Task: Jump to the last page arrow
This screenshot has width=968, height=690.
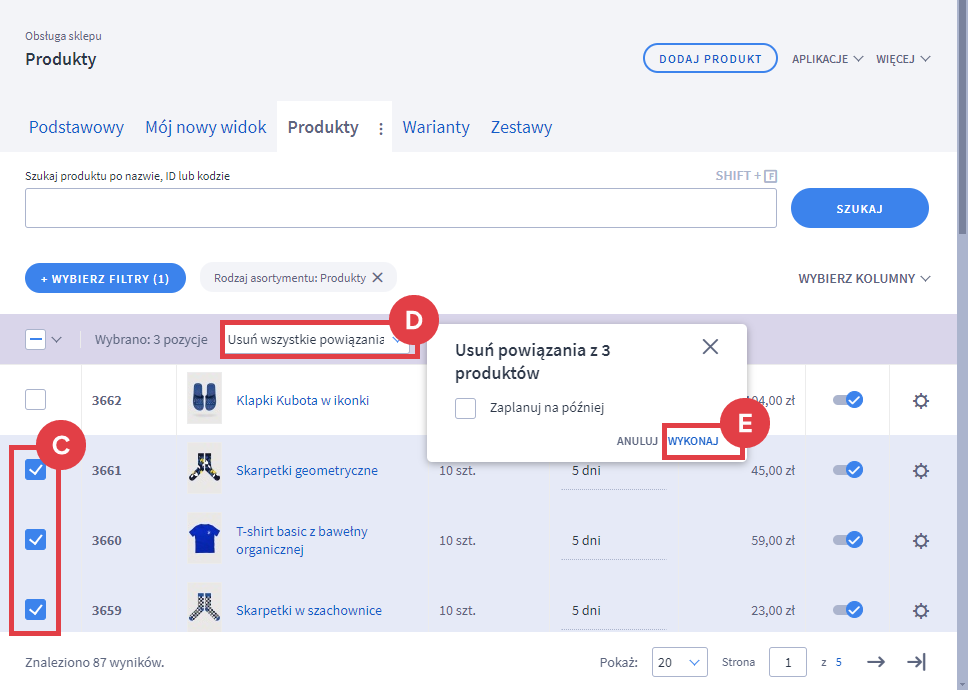Action: [x=916, y=662]
